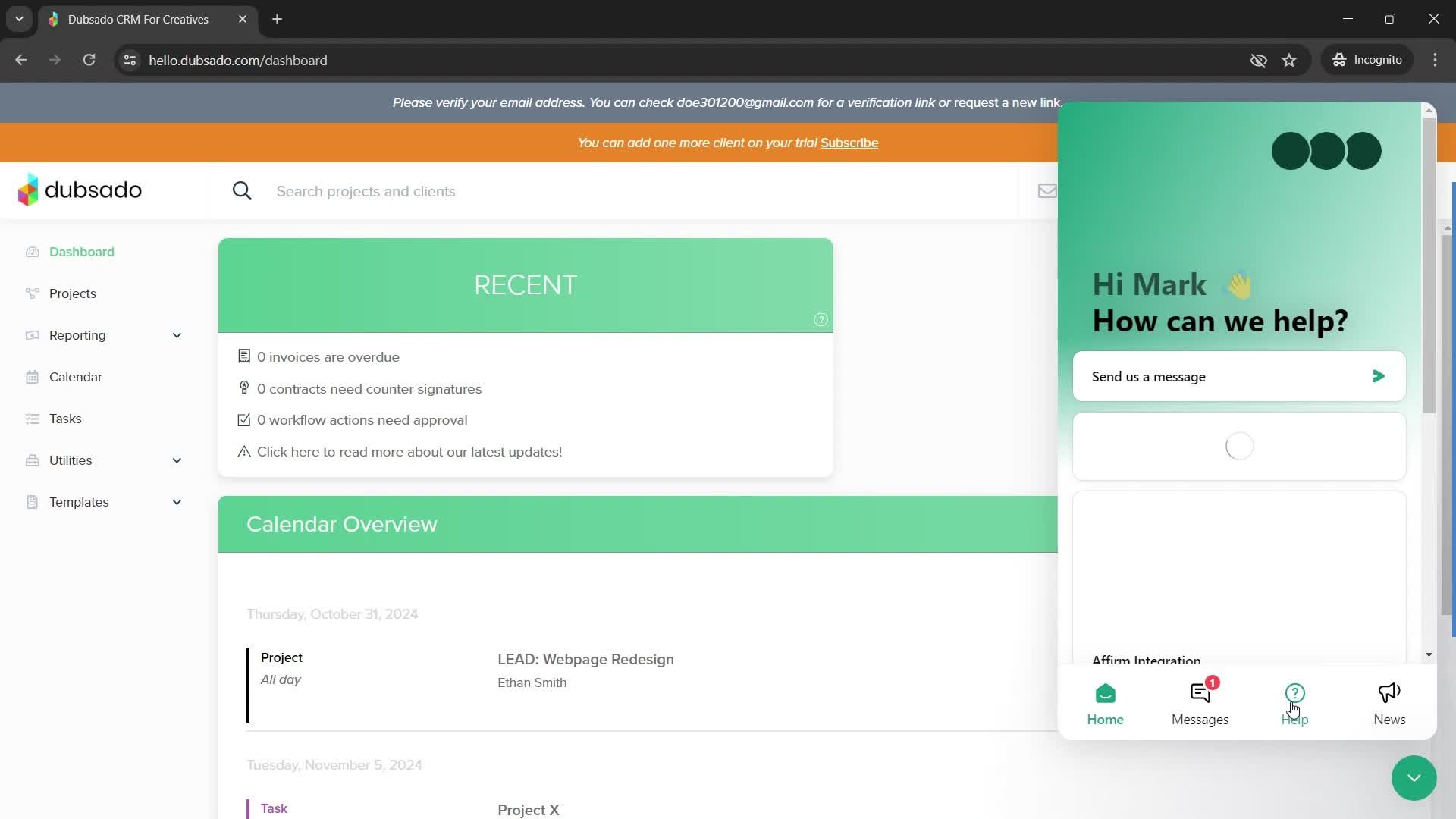
Task: Go back to previous page
Action: [x=21, y=60]
